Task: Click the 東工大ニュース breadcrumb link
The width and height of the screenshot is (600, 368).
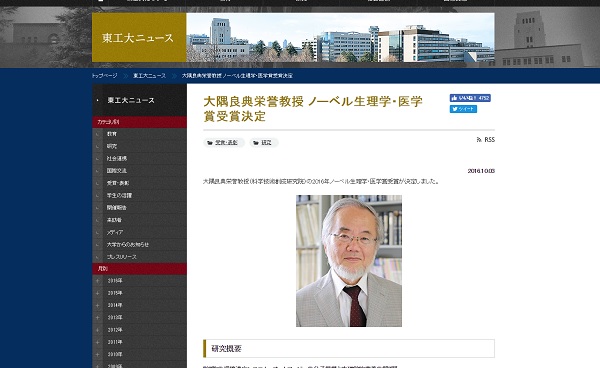Action: [x=150, y=76]
